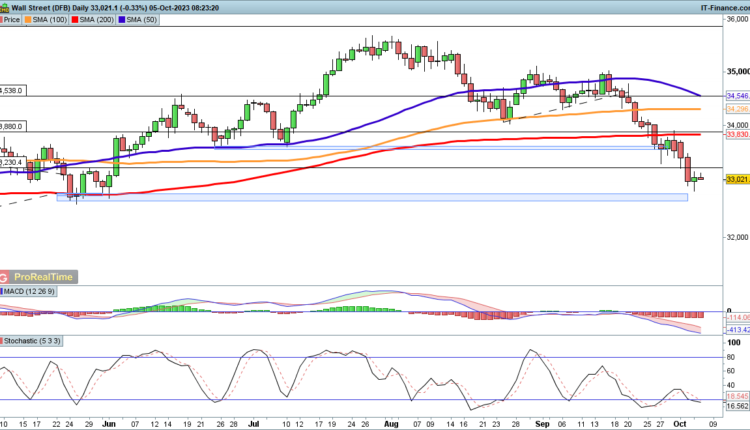This screenshot has width=750, height=430.
Task: Click the MACD -413.42 value tag
Action: click(x=736, y=328)
